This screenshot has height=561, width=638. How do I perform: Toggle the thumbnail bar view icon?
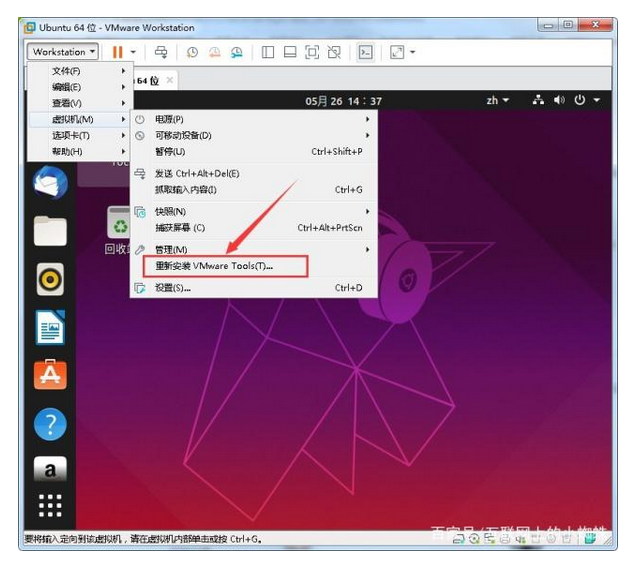[x=290, y=52]
